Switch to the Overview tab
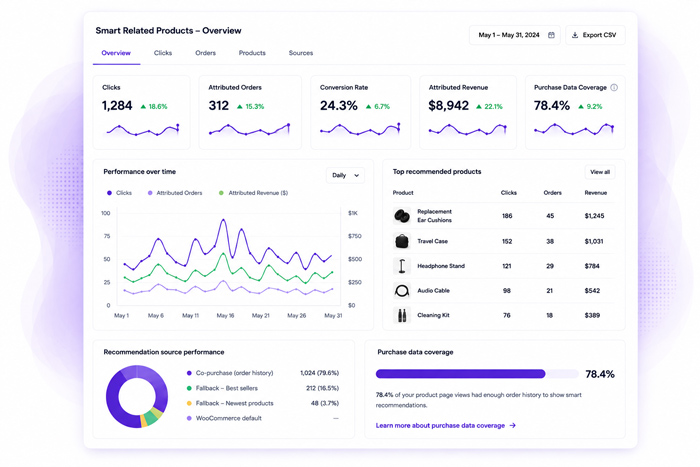700x467 pixels. tap(116, 53)
